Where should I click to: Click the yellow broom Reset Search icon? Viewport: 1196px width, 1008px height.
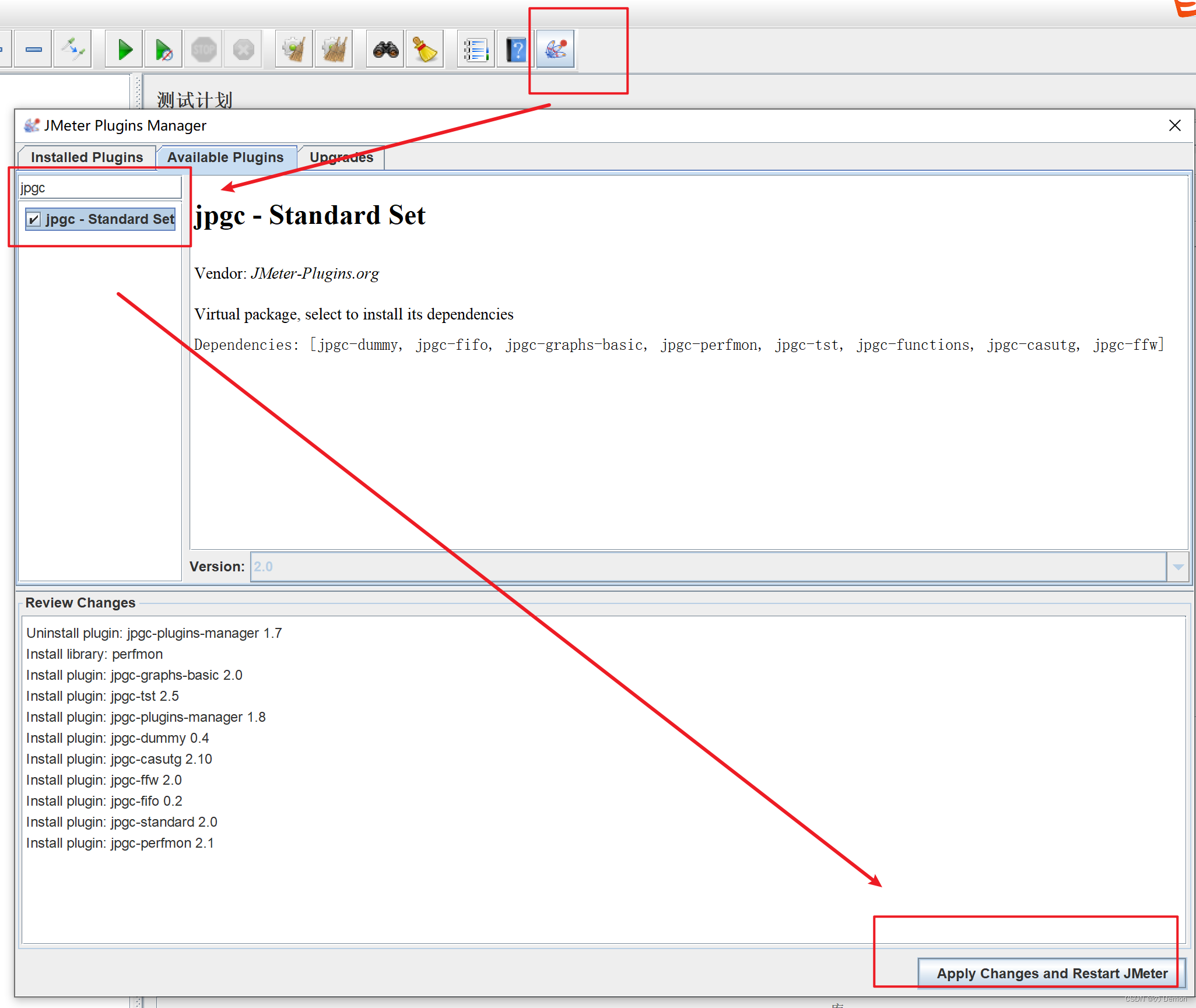point(425,50)
